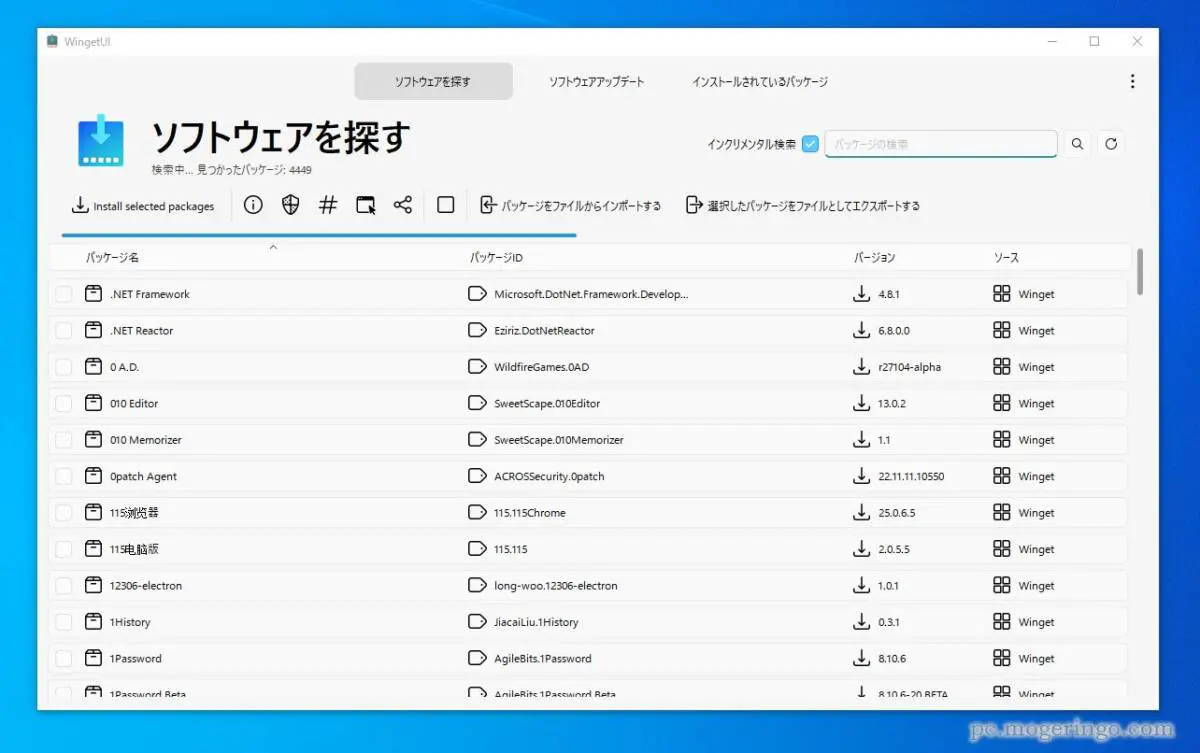Click the tag icon beside SweetScape.010Editor
Screen dimensions: 1200x753
click(477, 403)
